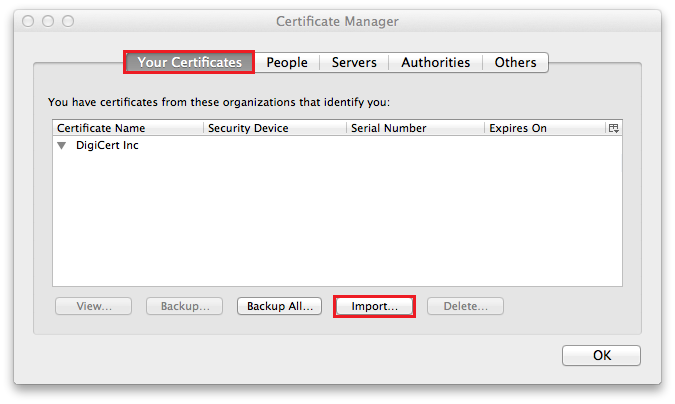The width and height of the screenshot is (675, 404).
Task: Minimize the Certificate Manager window
Action: coord(49,21)
